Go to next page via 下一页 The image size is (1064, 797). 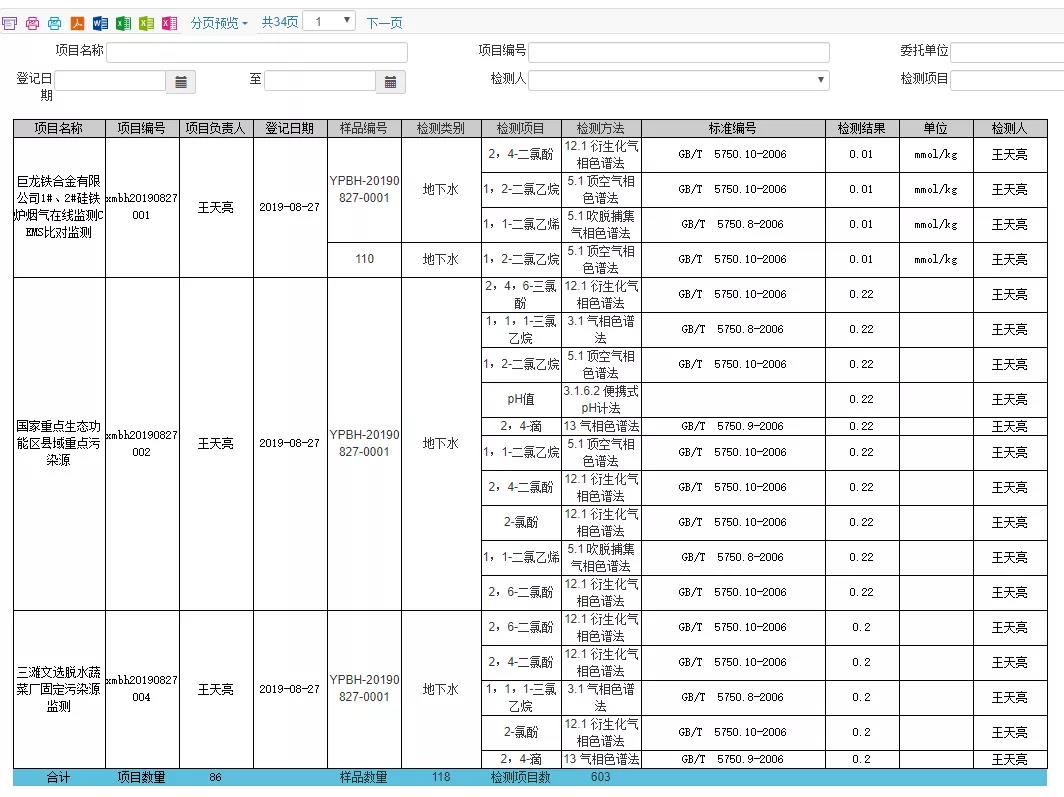[384, 23]
